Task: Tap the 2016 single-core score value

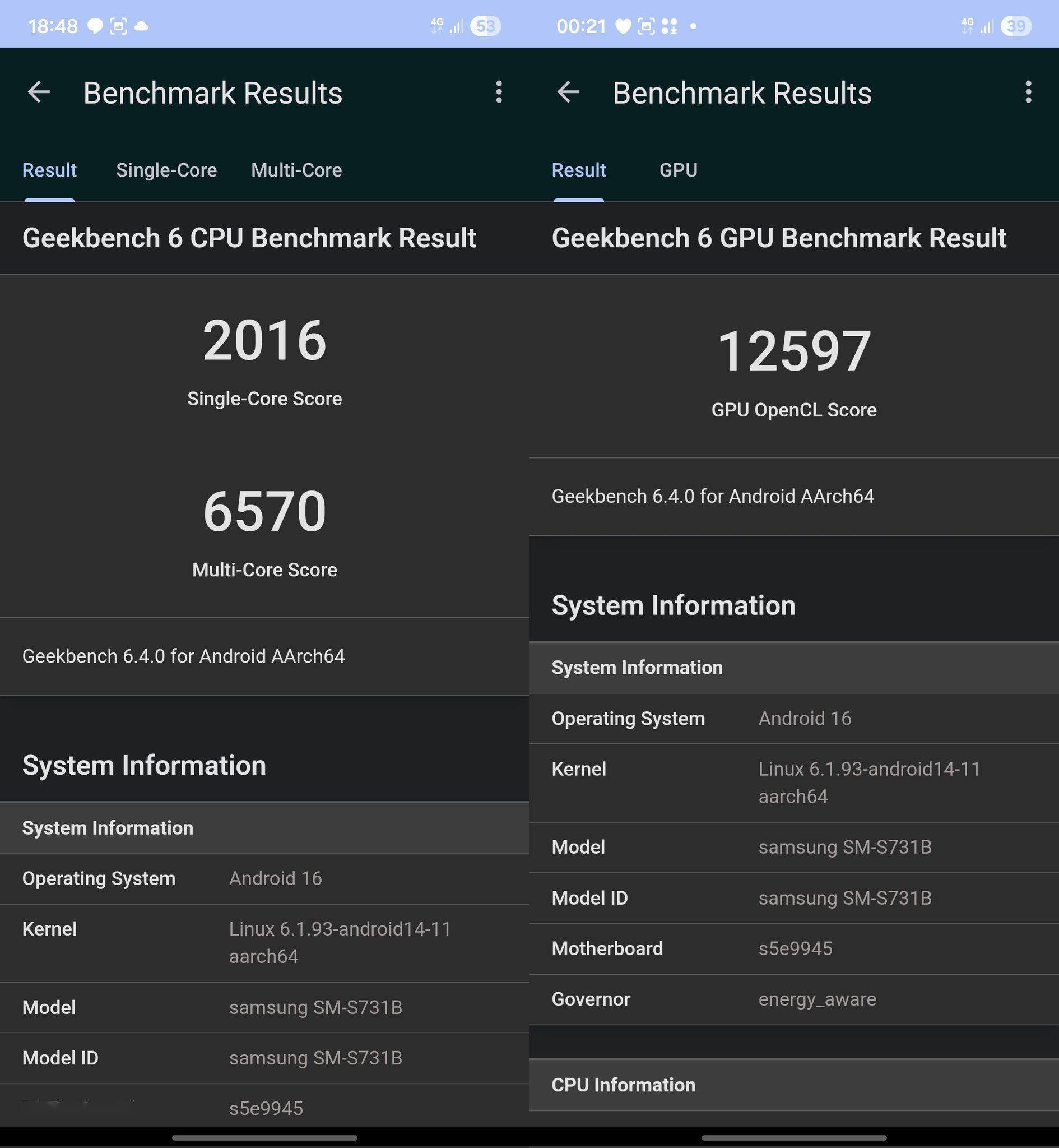Action: (x=264, y=340)
